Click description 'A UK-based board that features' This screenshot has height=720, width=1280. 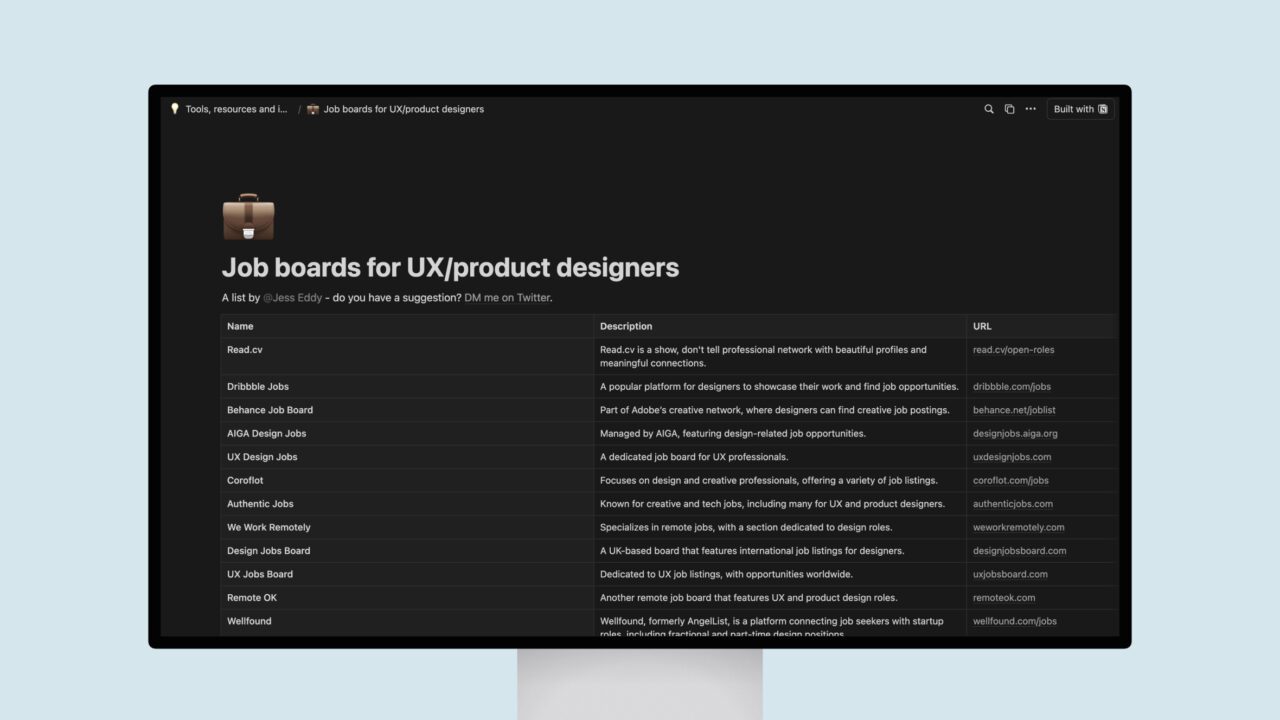click(x=752, y=551)
